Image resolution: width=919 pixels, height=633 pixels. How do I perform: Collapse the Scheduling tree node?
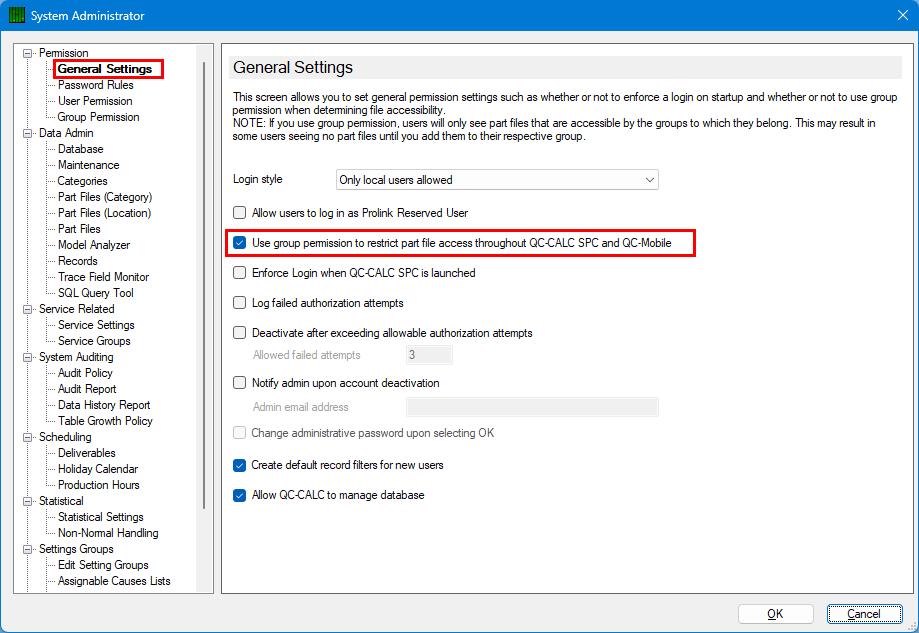[27, 437]
